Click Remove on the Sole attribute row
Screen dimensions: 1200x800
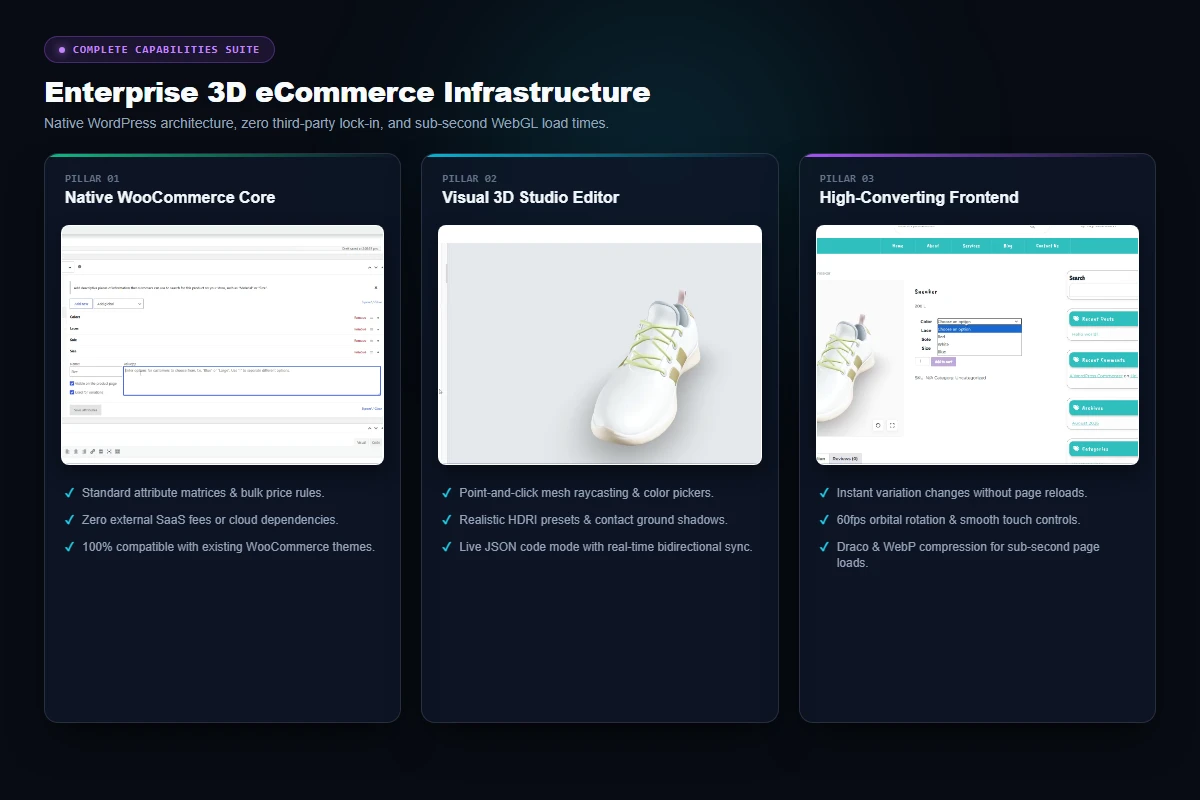(x=360, y=340)
